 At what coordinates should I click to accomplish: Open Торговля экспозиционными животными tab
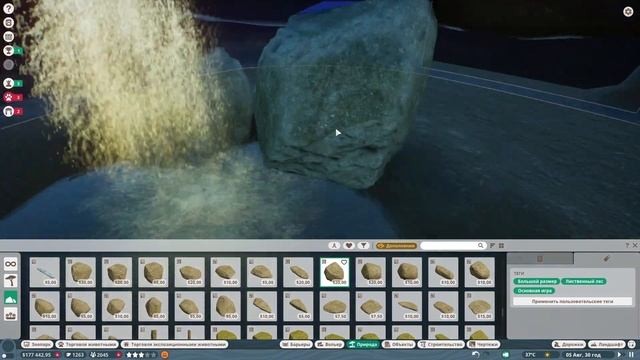[x=175, y=344]
